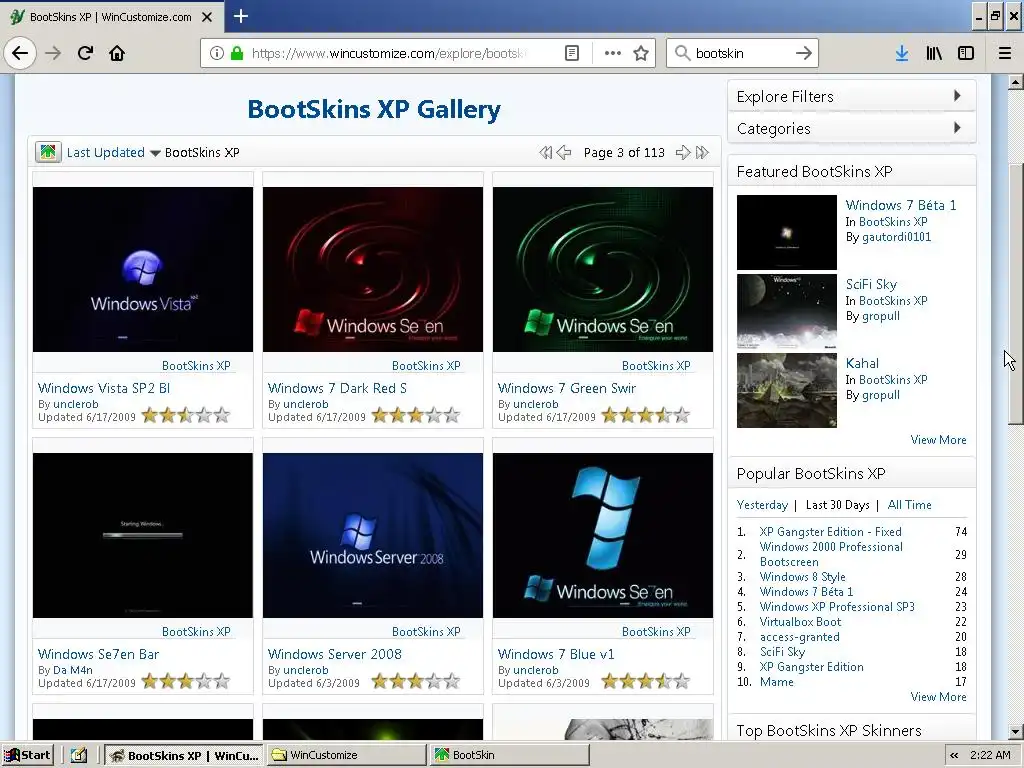Open Windows 8 Style popular link

point(803,577)
